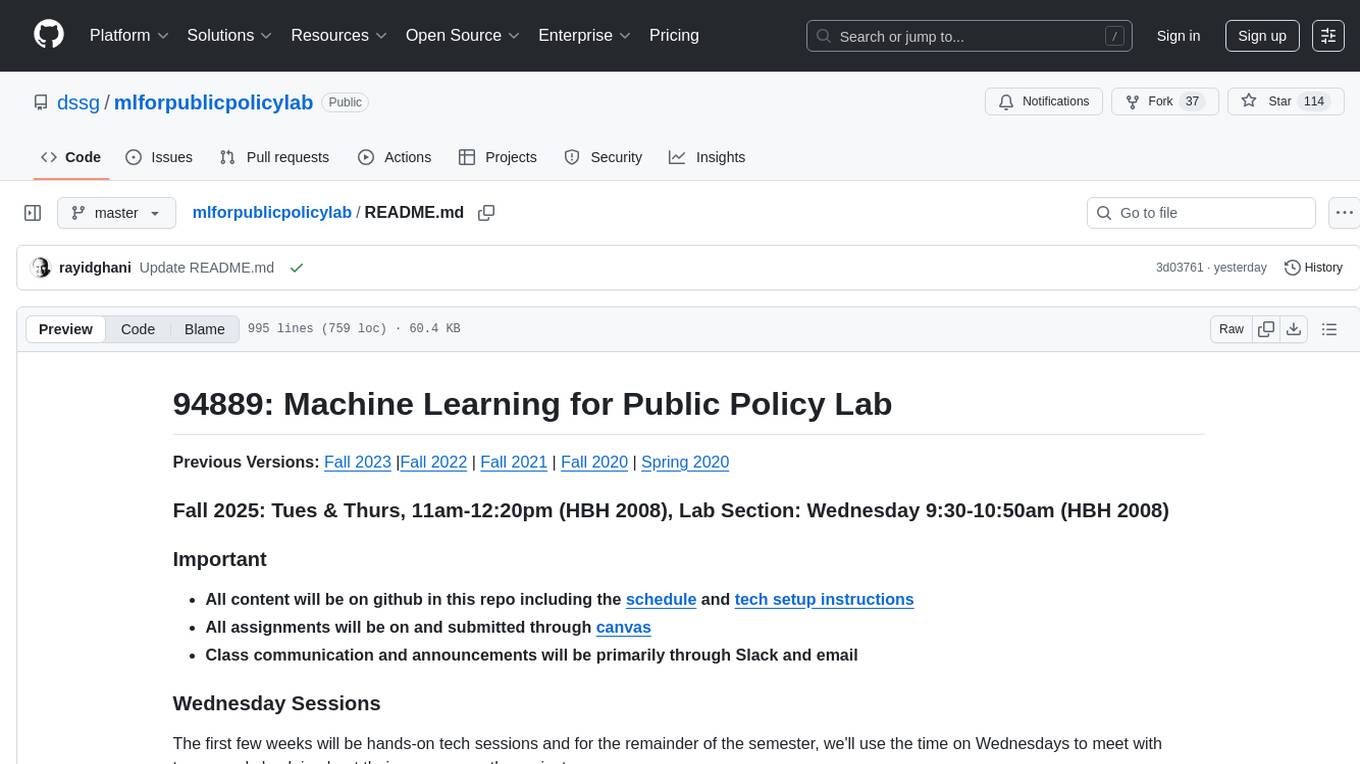Click rayidghani's avatar image
1360x764 pixels.
41,268
